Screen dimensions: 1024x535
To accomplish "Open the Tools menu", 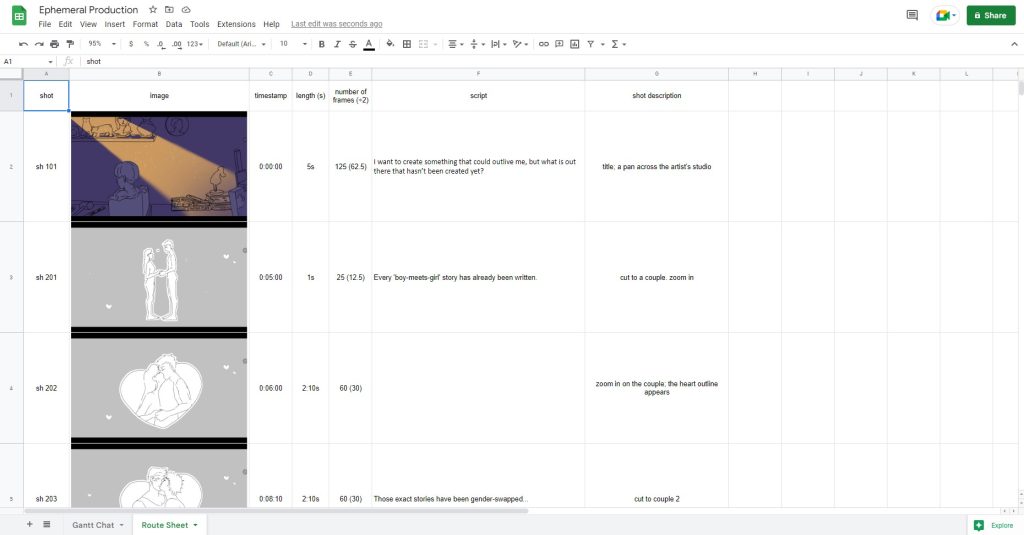I will pos(200,24).
